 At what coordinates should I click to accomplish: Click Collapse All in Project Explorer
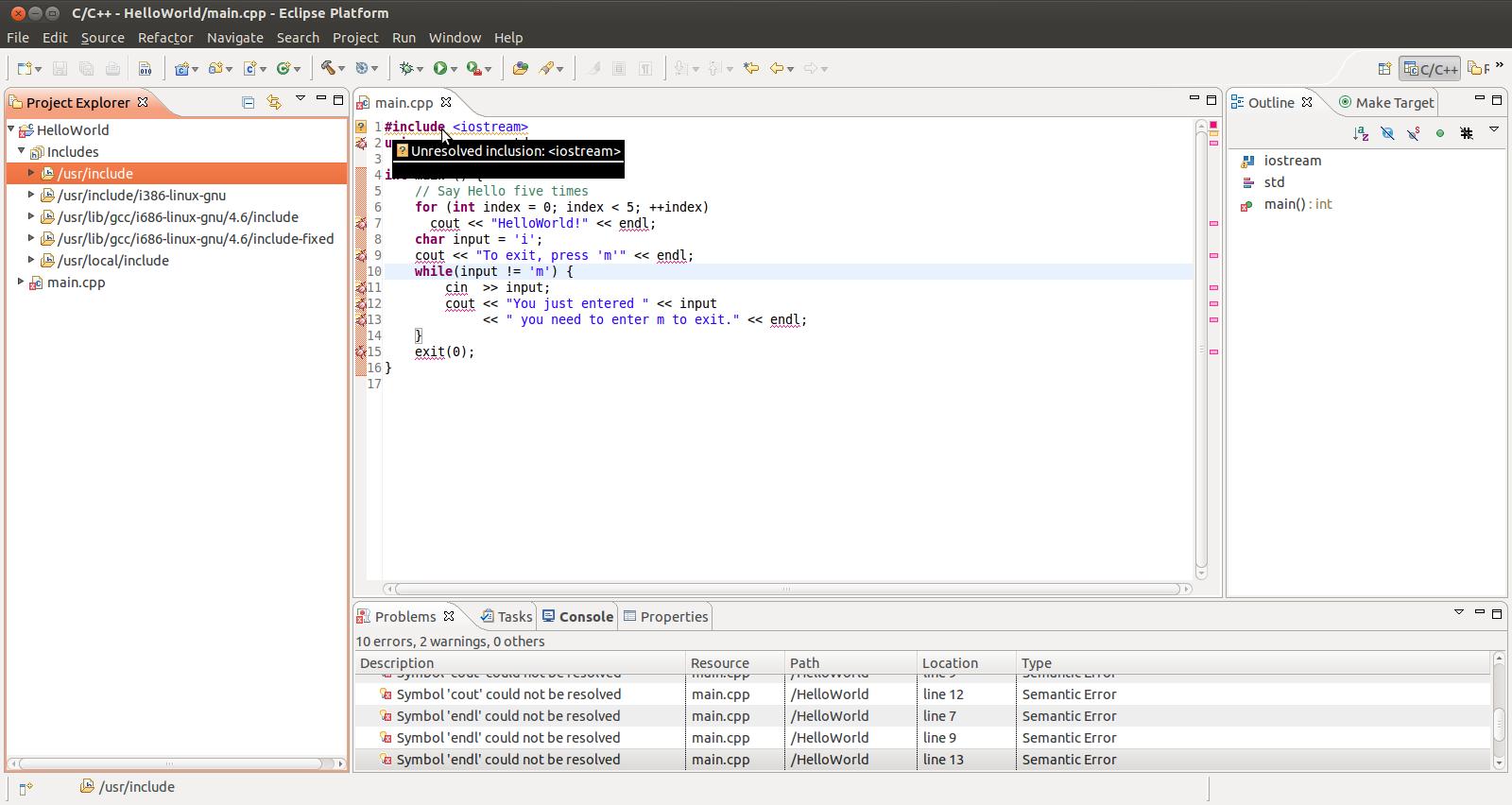pyautogui.click(x=248, y=102)
